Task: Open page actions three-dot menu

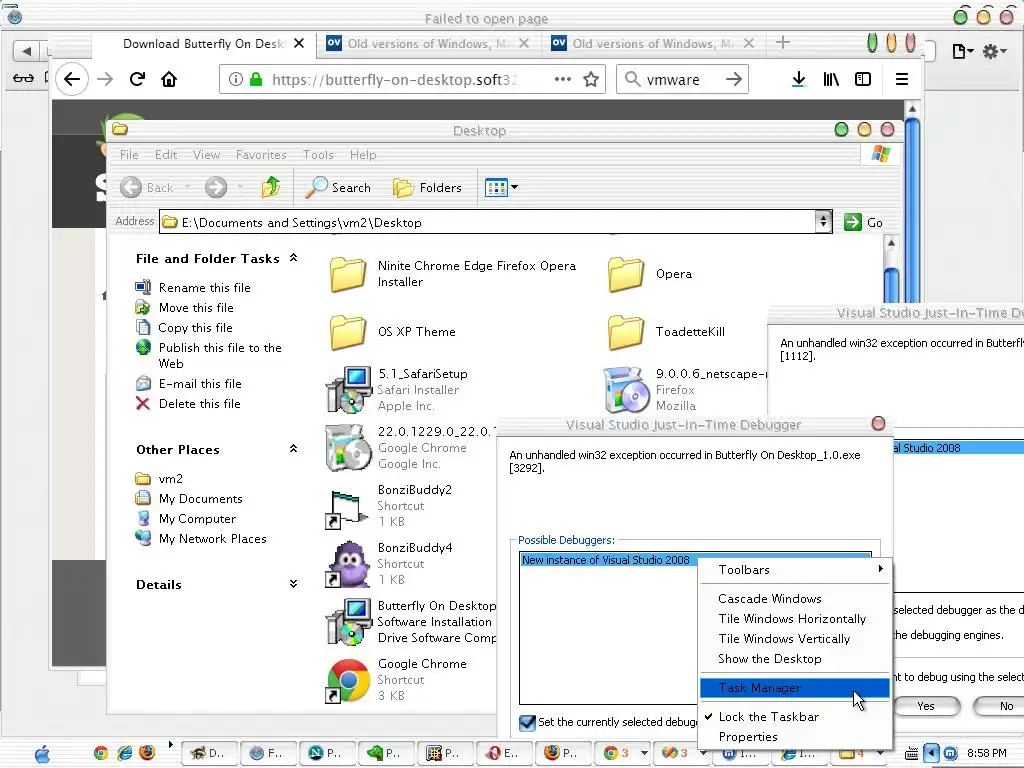Action: (562, 79)
